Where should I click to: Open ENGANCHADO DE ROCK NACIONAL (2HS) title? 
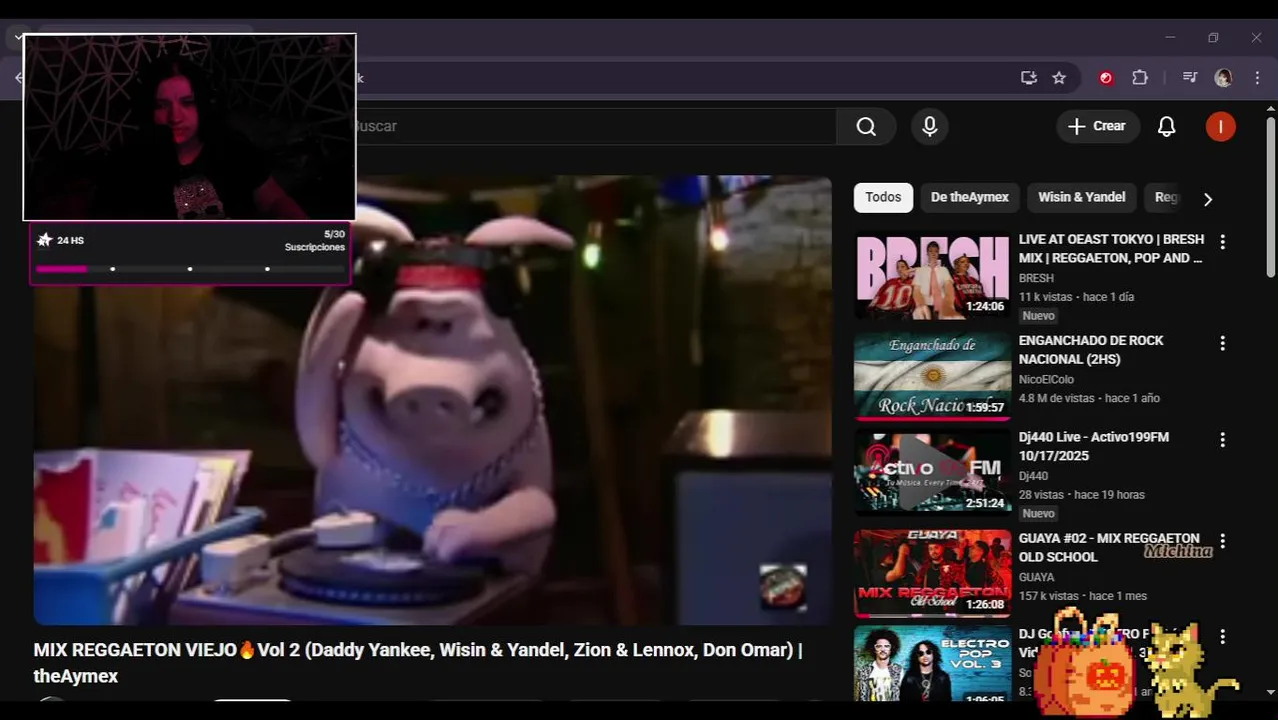click(x=1091, y=349)
